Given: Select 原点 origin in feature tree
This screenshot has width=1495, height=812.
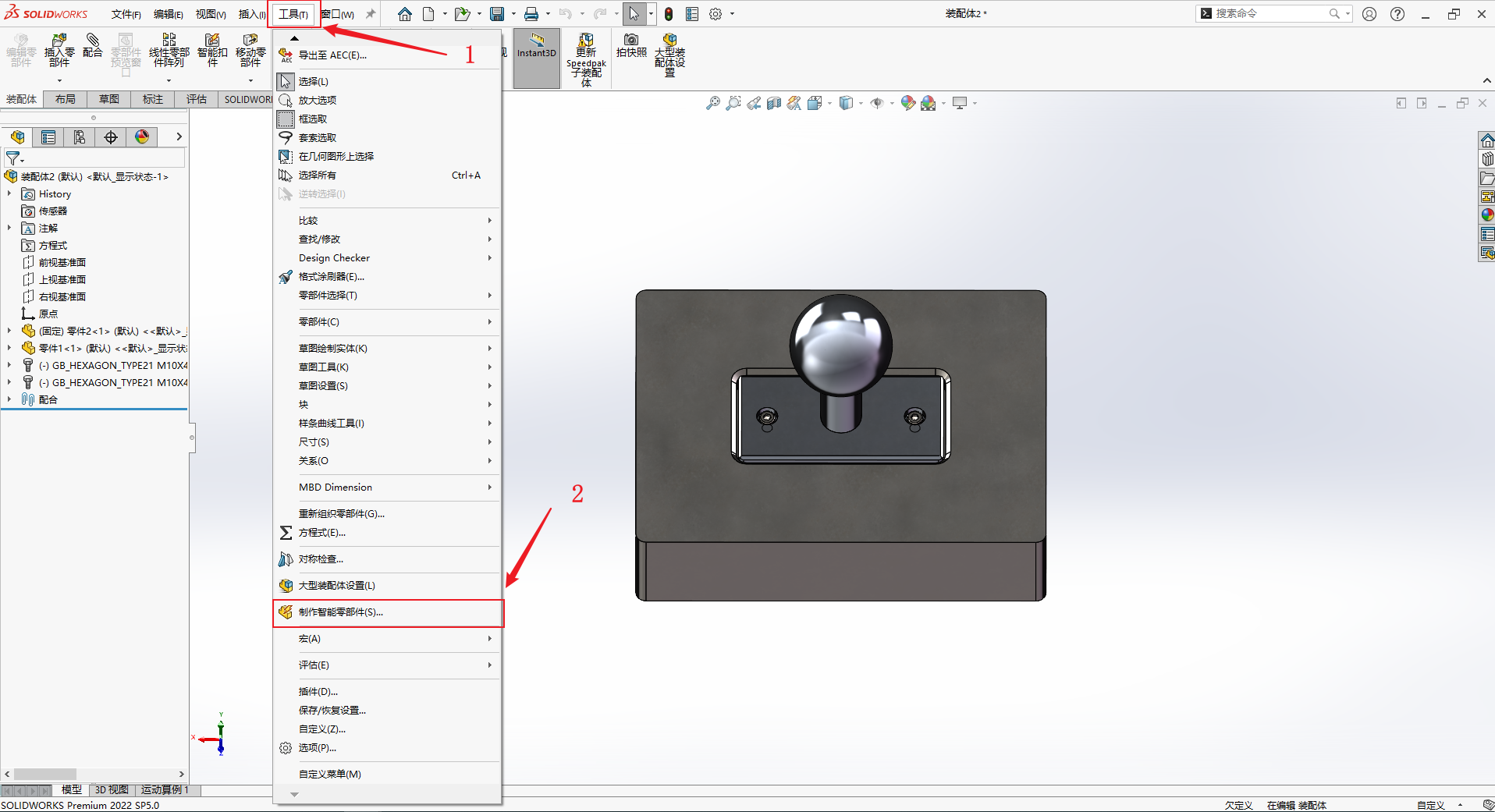Looking at the screenshot, I should (x=48, y=314).
